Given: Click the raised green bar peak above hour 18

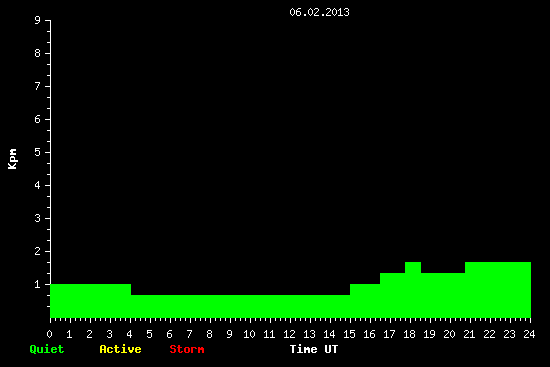Looking at the screenshot, I should [x=413, y=267].
